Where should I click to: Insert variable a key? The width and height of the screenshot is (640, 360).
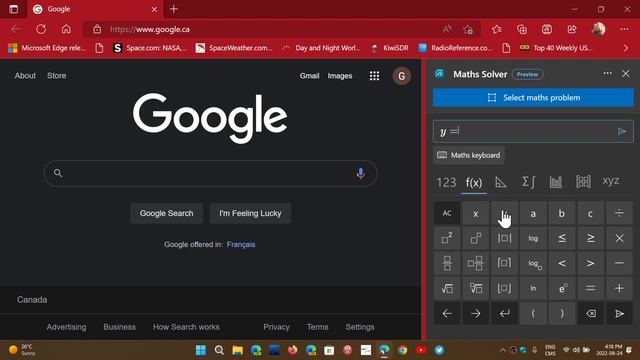click(x=533, y=213)
